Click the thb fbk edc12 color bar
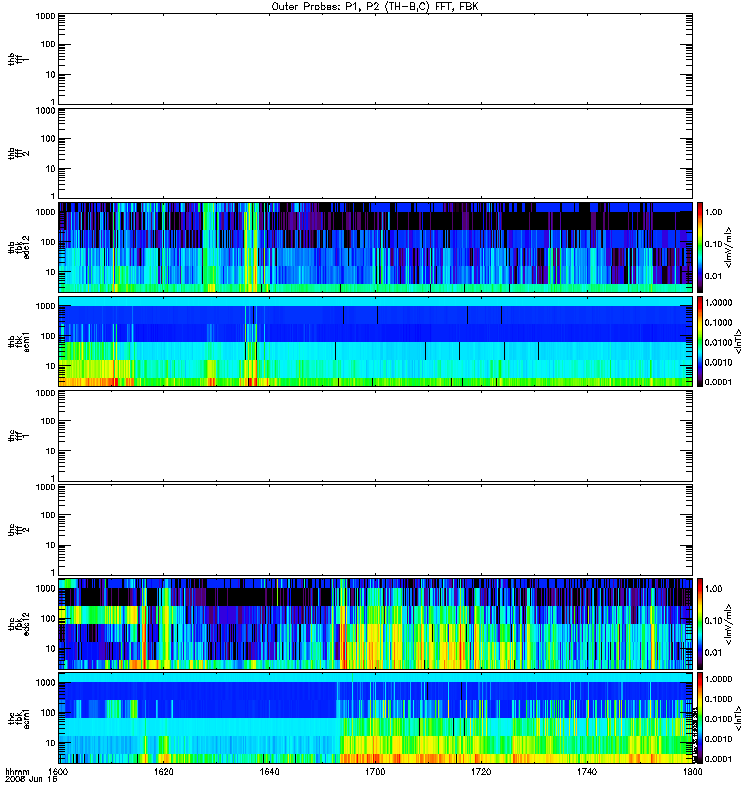The width and height of the screenshot is (750, 800). point(700,247)
